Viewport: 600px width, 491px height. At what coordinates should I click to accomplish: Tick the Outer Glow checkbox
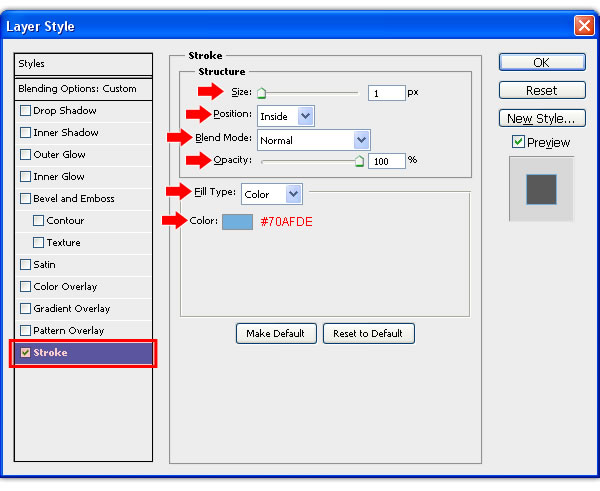coord(25,155)
